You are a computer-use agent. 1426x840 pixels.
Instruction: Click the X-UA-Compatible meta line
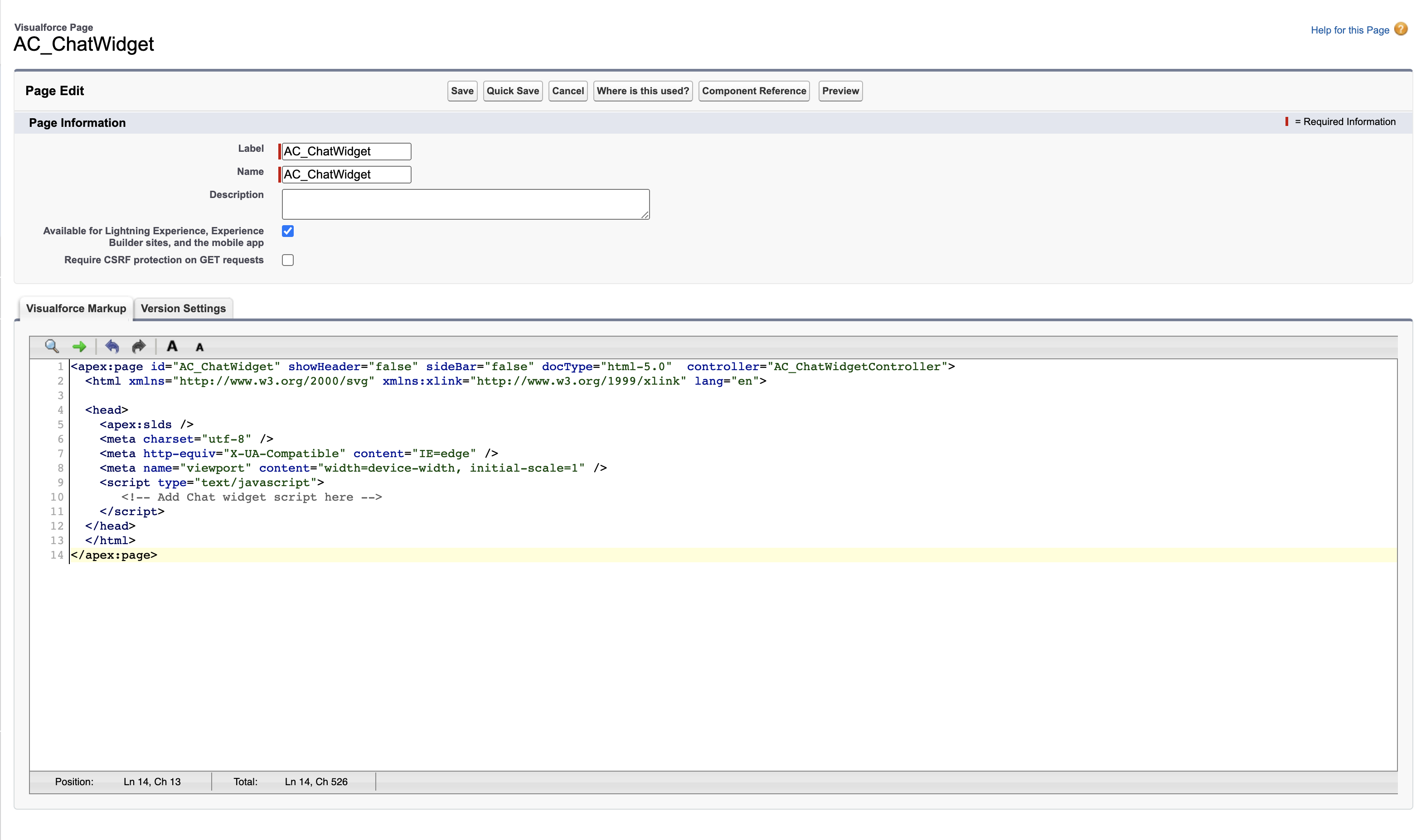point(299,454)
